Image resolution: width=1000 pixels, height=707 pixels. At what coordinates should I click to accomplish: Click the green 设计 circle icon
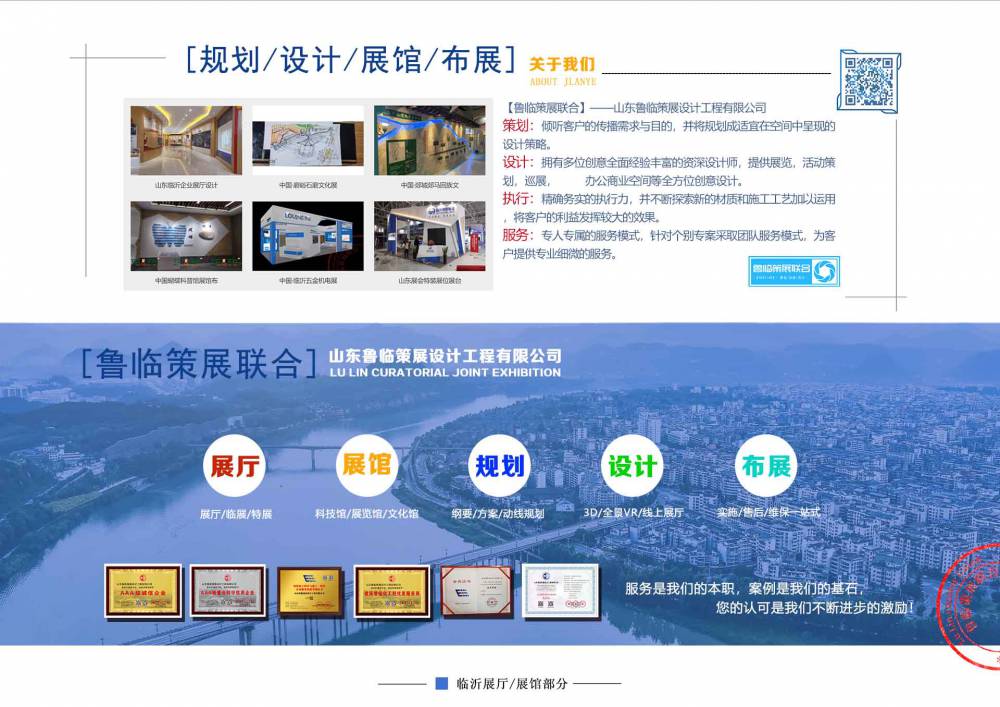[632, 466]
